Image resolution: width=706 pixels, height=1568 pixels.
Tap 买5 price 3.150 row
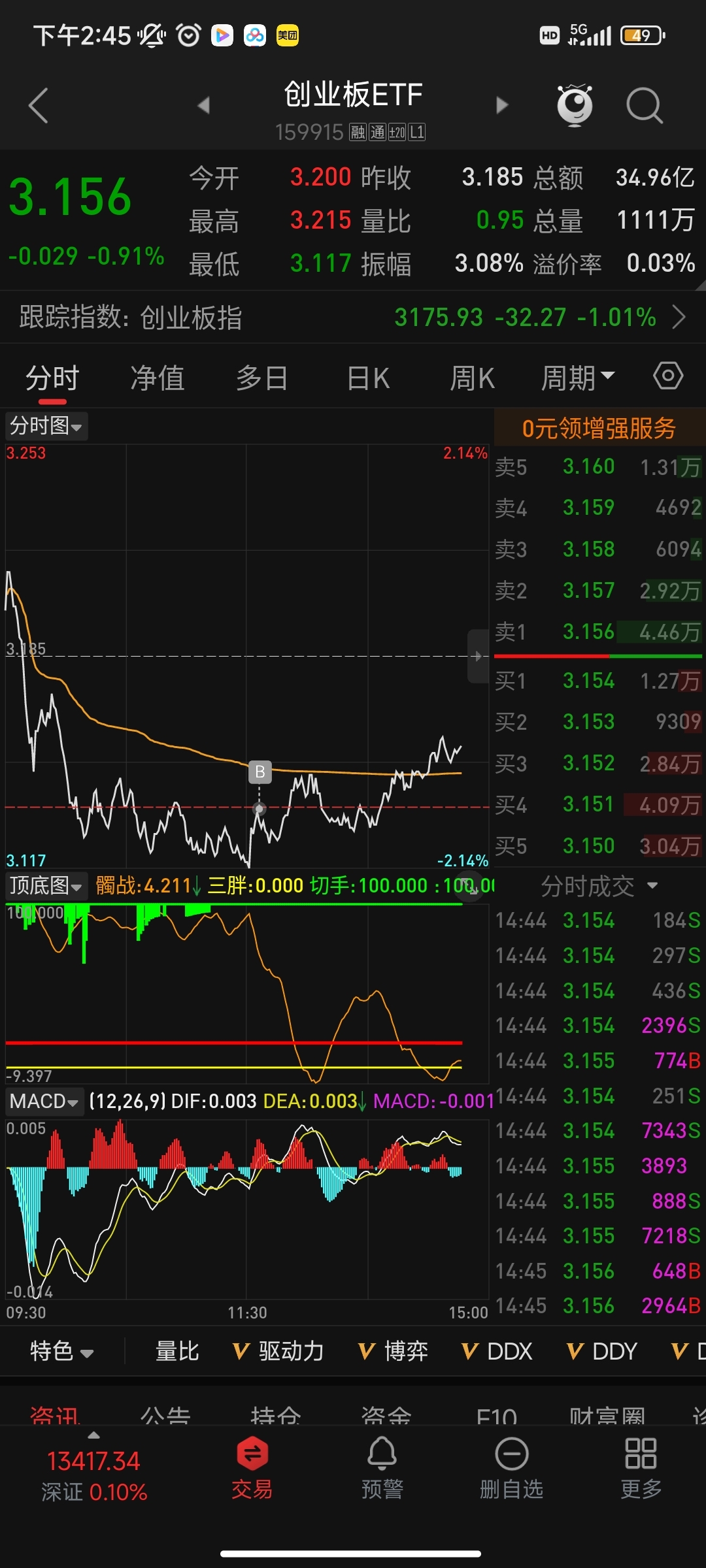[x=598, y=846]
